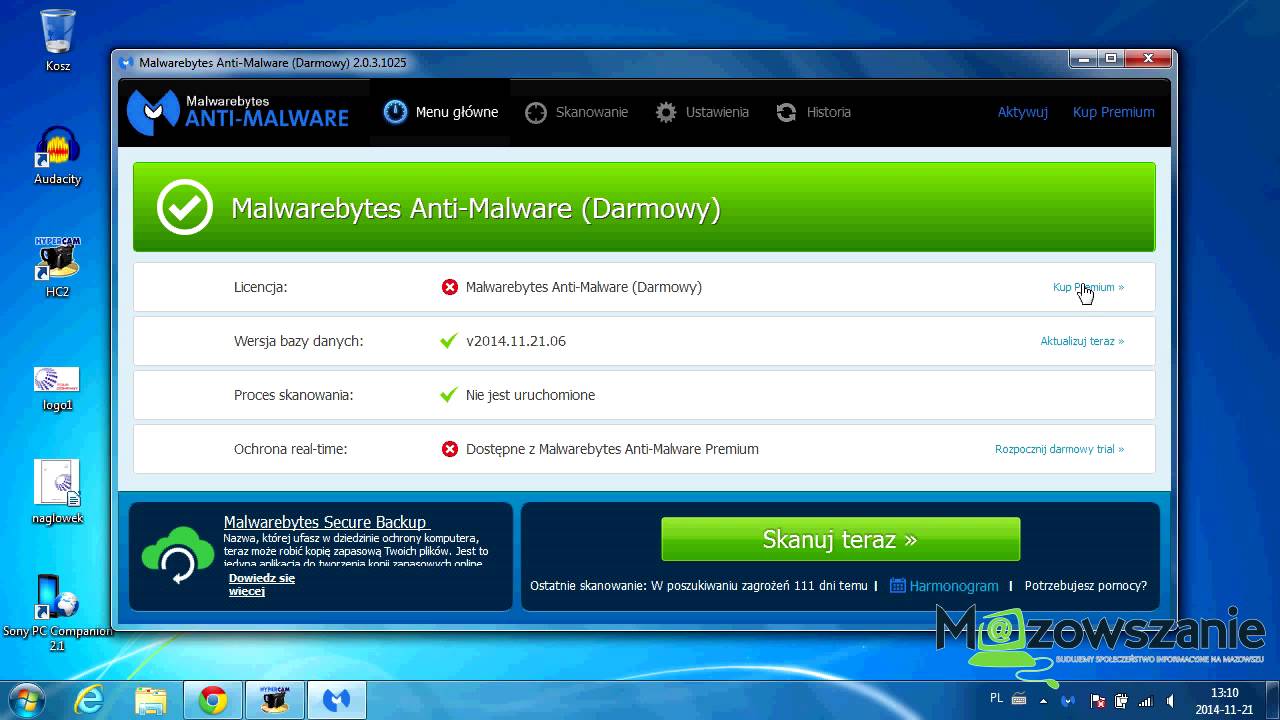The height and width of the screenshot is (720, 1280).
Task: Select the Audacity desktop icon
Action: click(58, 155)
